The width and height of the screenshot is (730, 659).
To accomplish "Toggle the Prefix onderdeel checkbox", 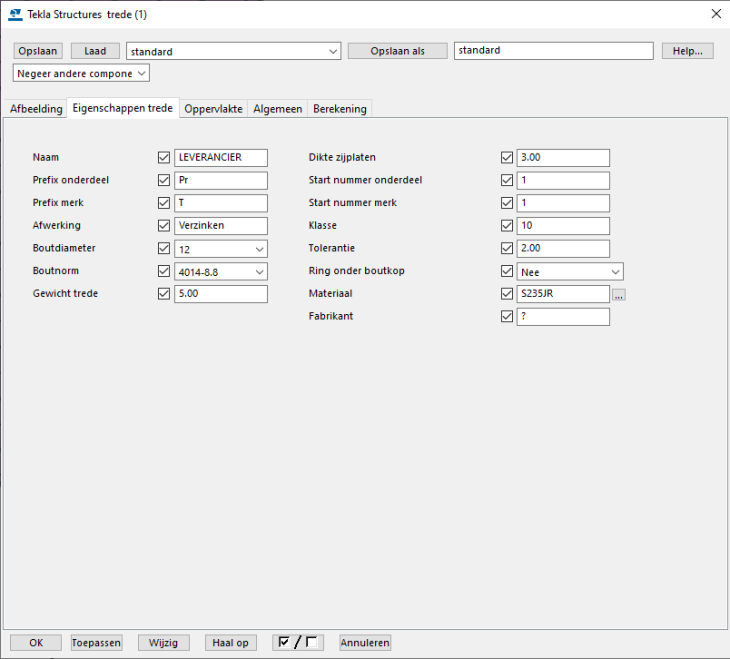I will [x=164, y=180].
